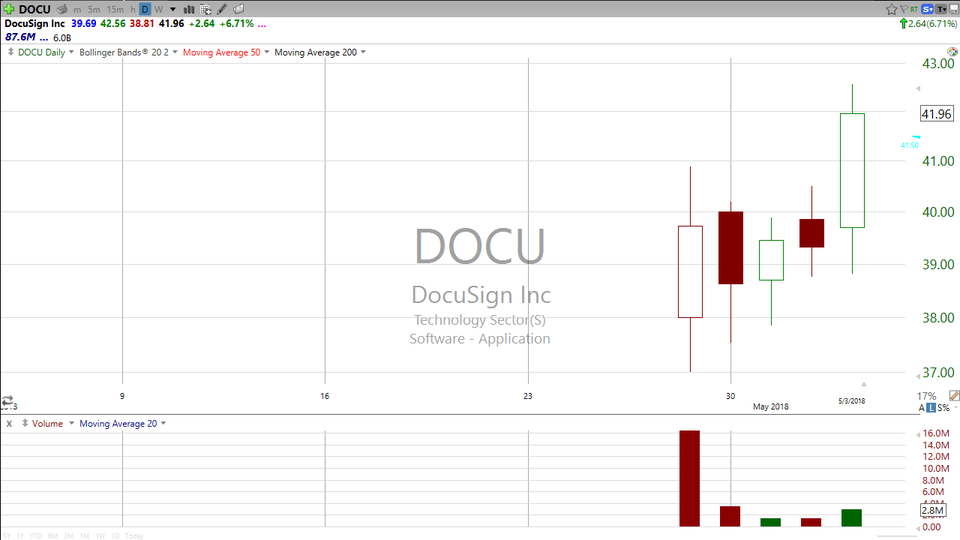Click the green plus add-symbol icon
Screen dimensions: 960x540
coord(9,9)
